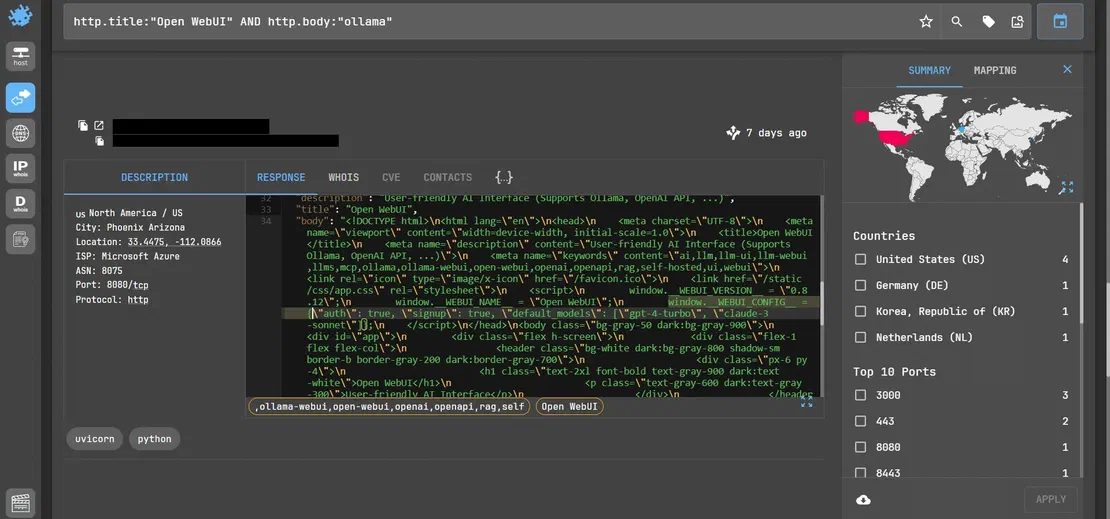The image size is (1110, 519).
Task: Click the saved-search icon in search bar
Action: pyautogui.click(x=1017, y=21)
